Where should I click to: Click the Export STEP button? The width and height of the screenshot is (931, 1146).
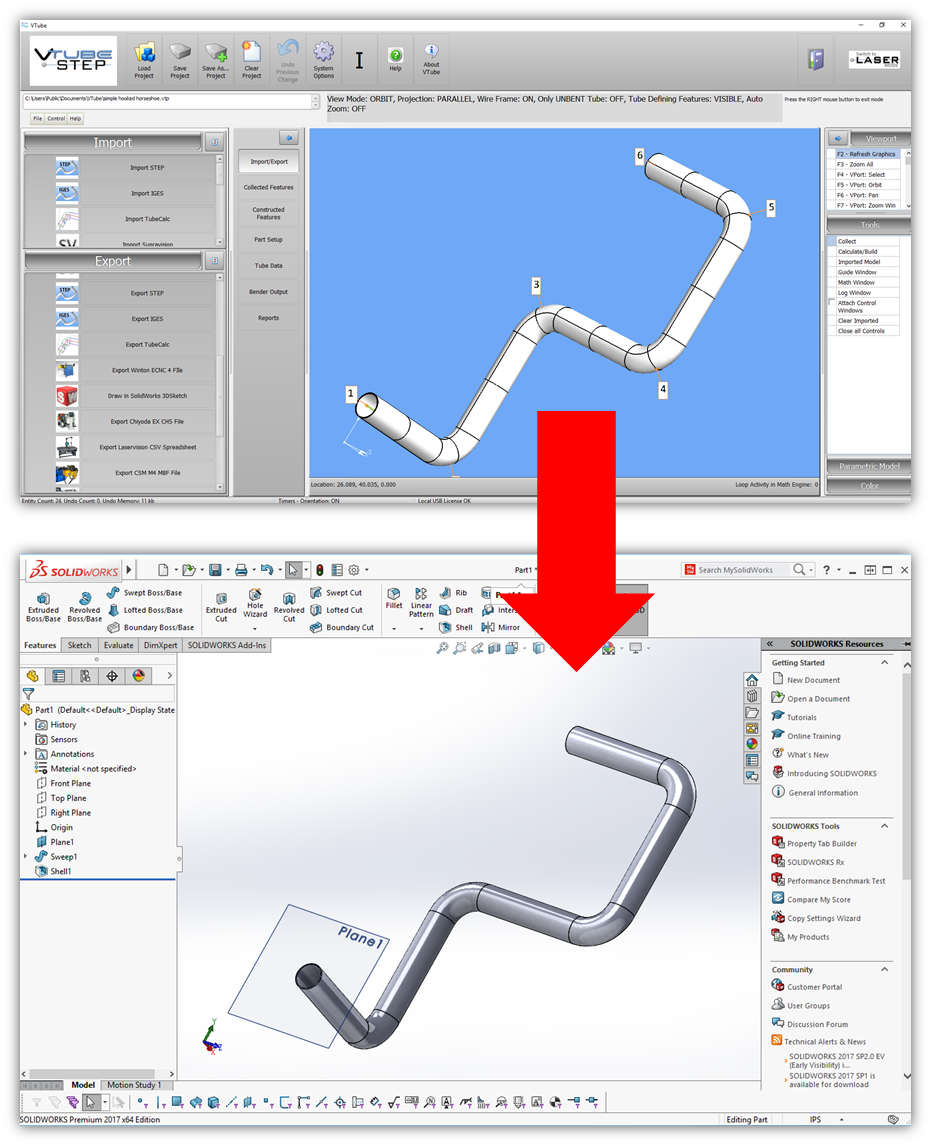point(147,293)
